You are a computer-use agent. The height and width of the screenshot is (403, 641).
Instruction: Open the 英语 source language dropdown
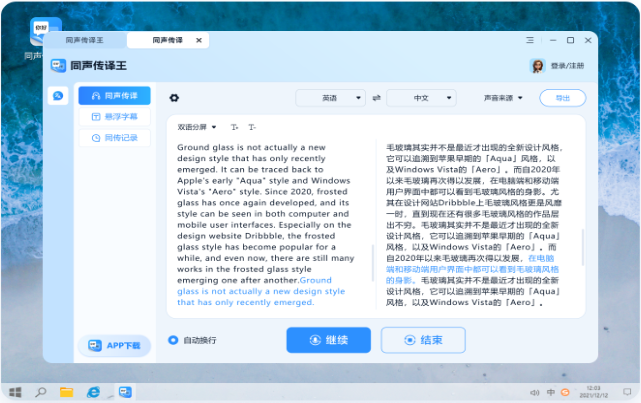[x=330, y=98]
